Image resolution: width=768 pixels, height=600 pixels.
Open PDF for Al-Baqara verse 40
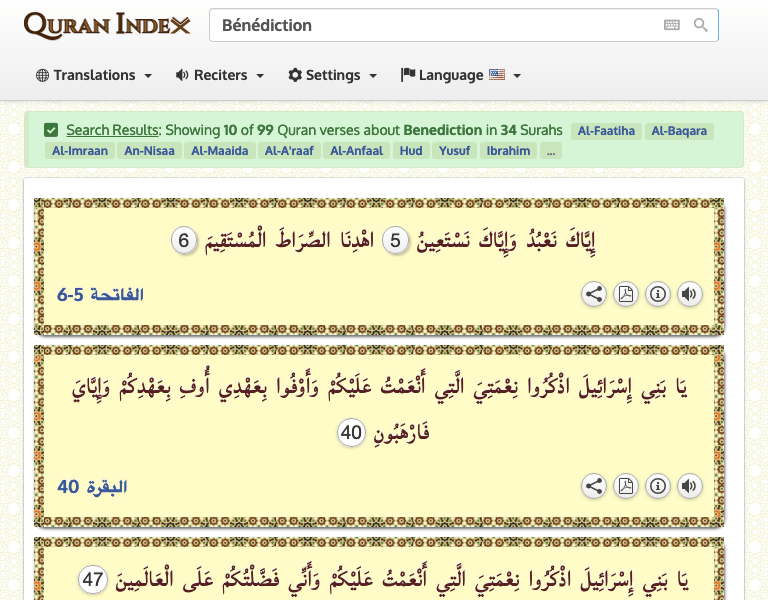click(626, 486)
